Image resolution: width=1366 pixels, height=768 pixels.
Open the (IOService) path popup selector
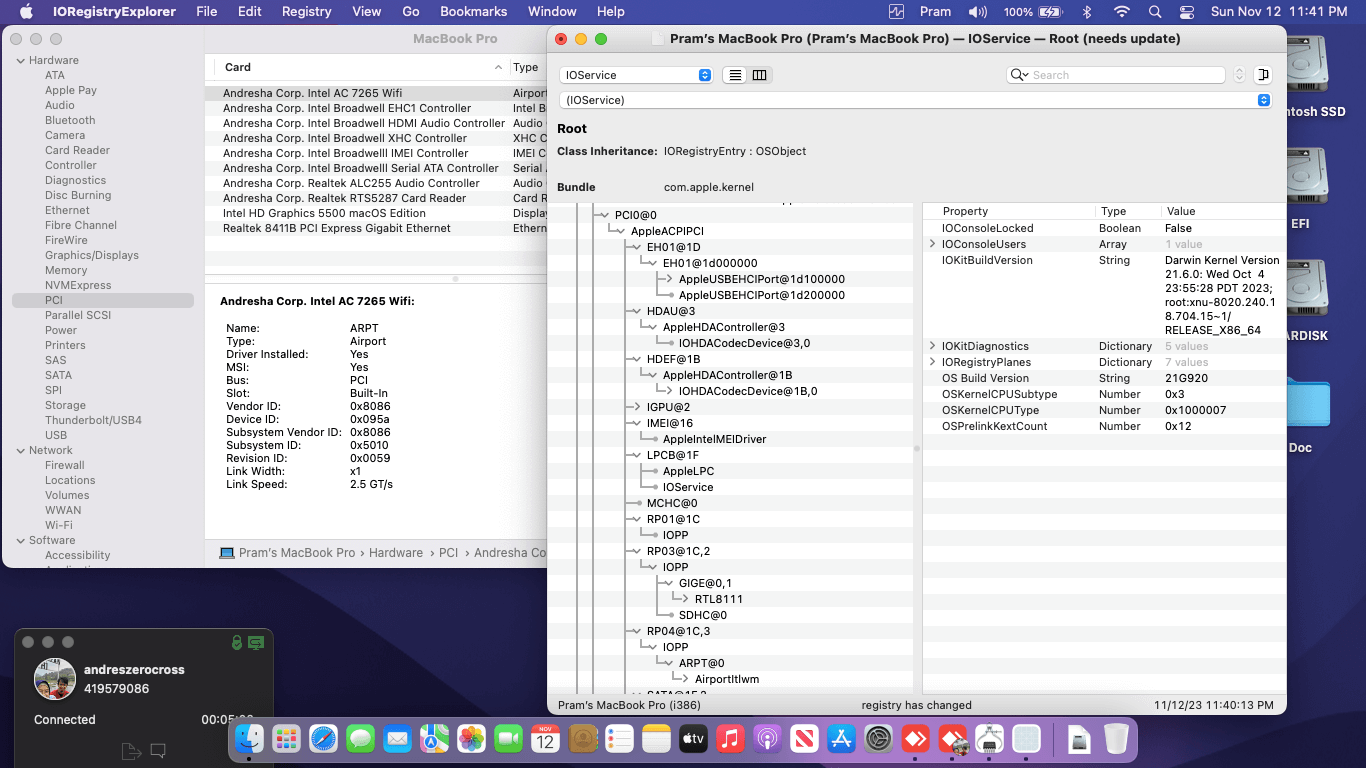click(914, 100)
